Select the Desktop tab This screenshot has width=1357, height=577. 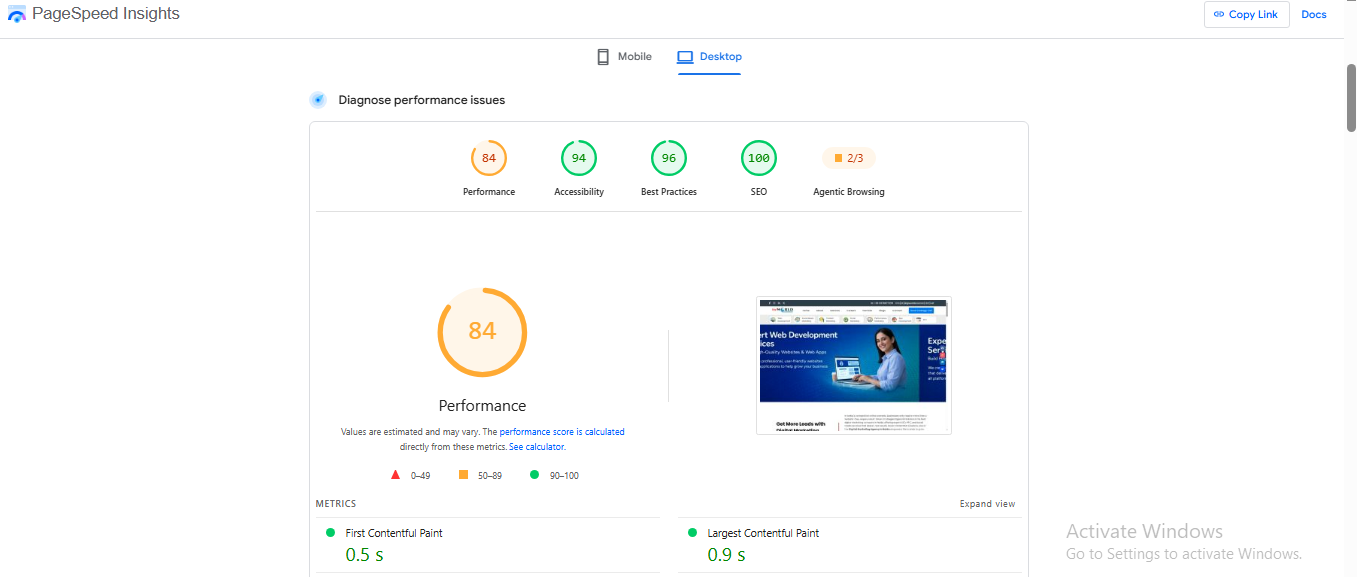tap(709, 57)
